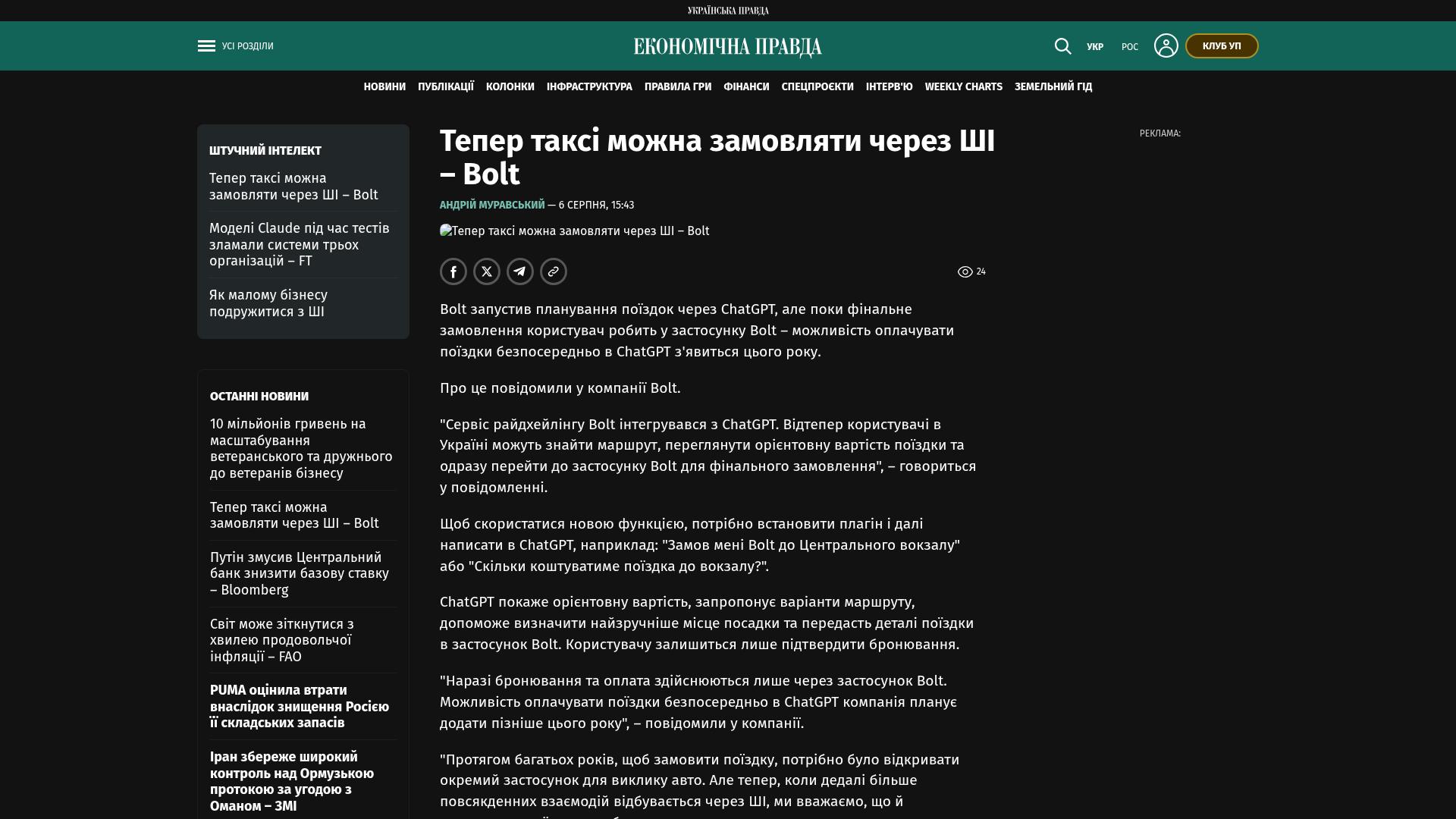Click the РЕКЛАМА label

pos(1160,133)
